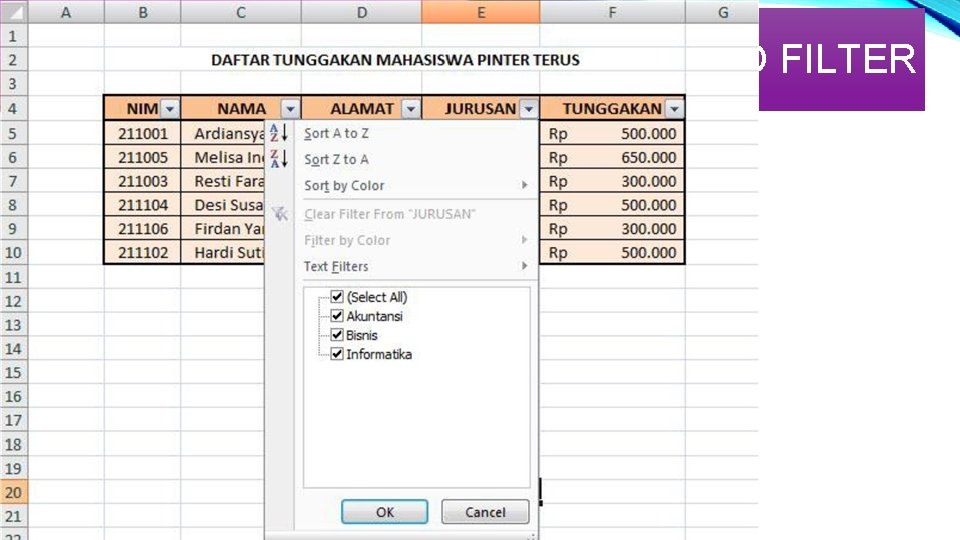Image resolution: width=960 pixels, height=540 pixels.
Task: Choose Sort Z to A menu entry
Action: 402,159
